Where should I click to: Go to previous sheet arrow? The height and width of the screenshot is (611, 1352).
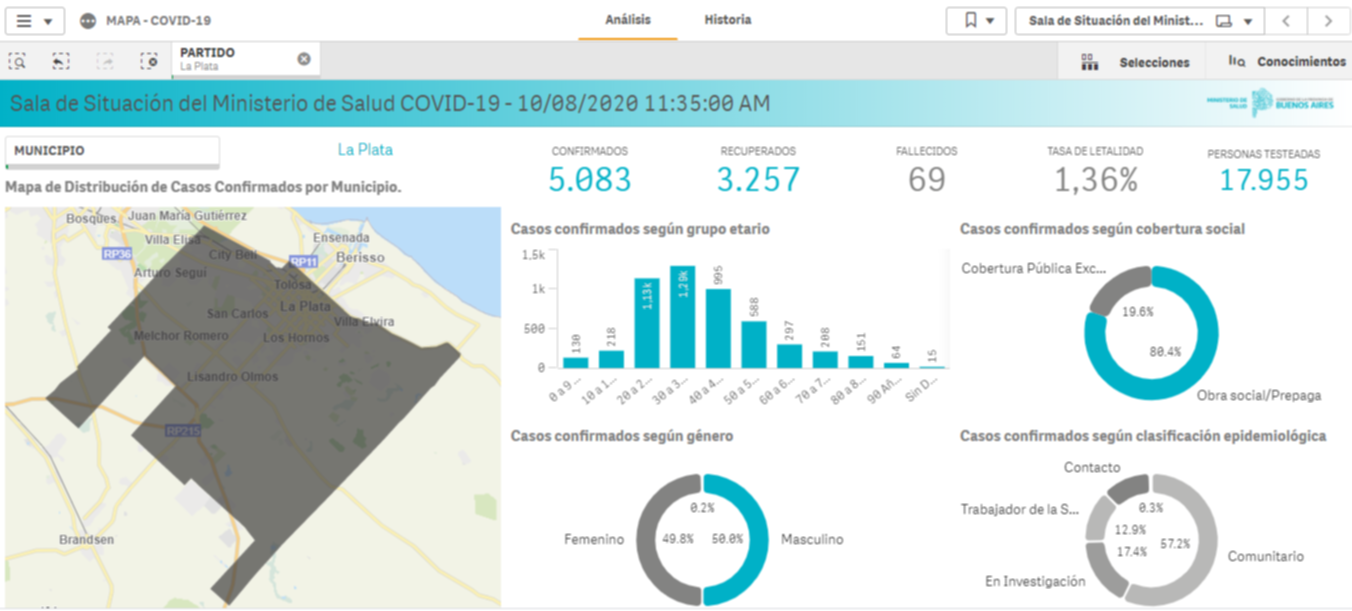[1287, 21]
